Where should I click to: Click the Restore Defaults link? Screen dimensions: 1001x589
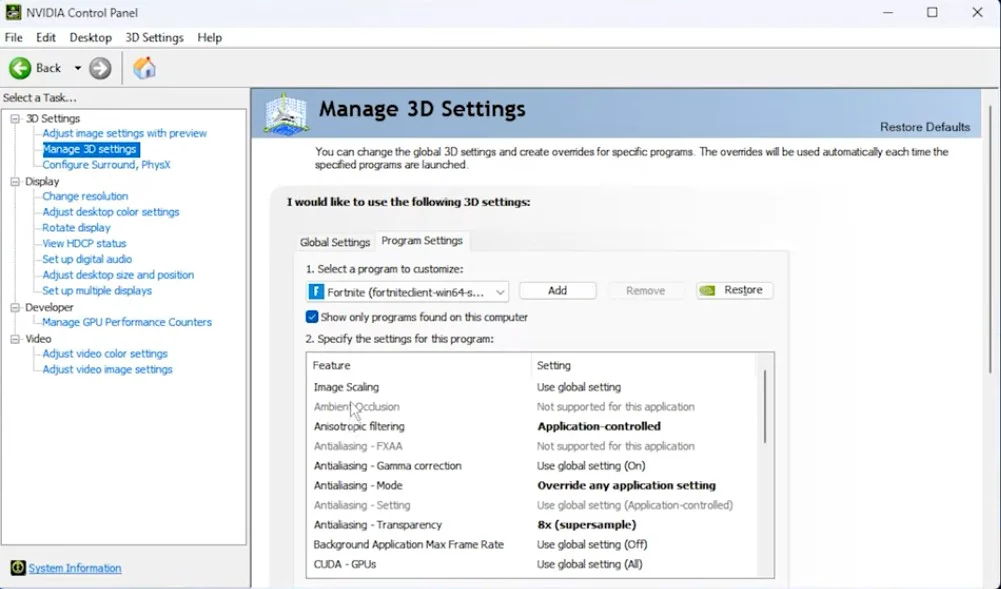(924, 127)
